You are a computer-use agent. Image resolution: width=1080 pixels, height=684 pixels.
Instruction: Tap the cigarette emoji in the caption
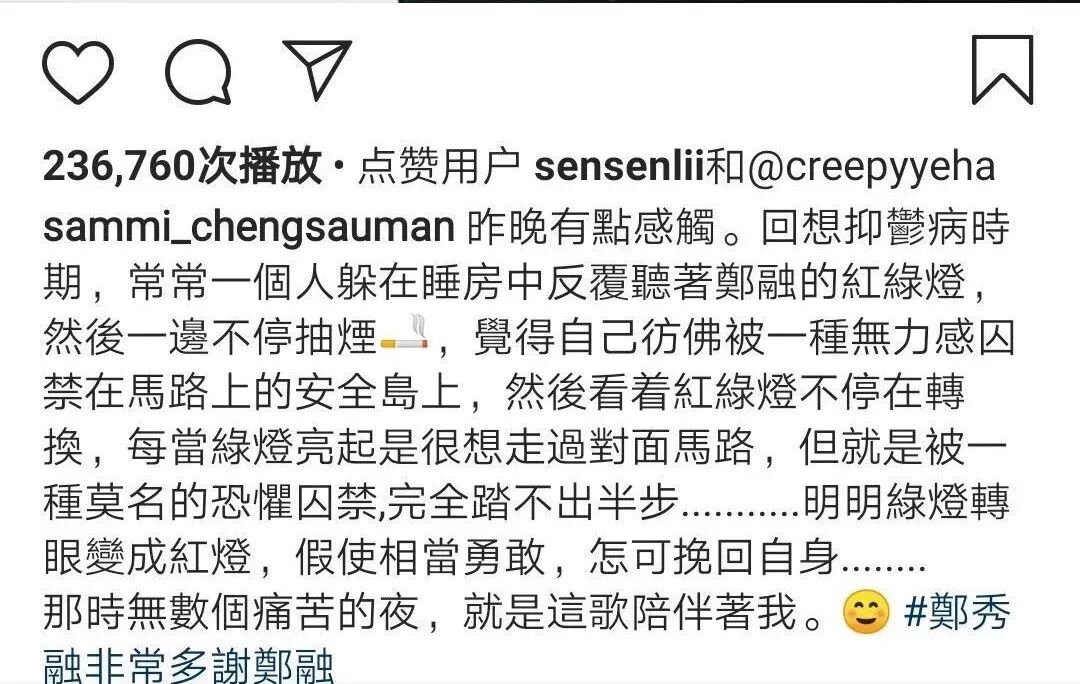pos(405,333)
